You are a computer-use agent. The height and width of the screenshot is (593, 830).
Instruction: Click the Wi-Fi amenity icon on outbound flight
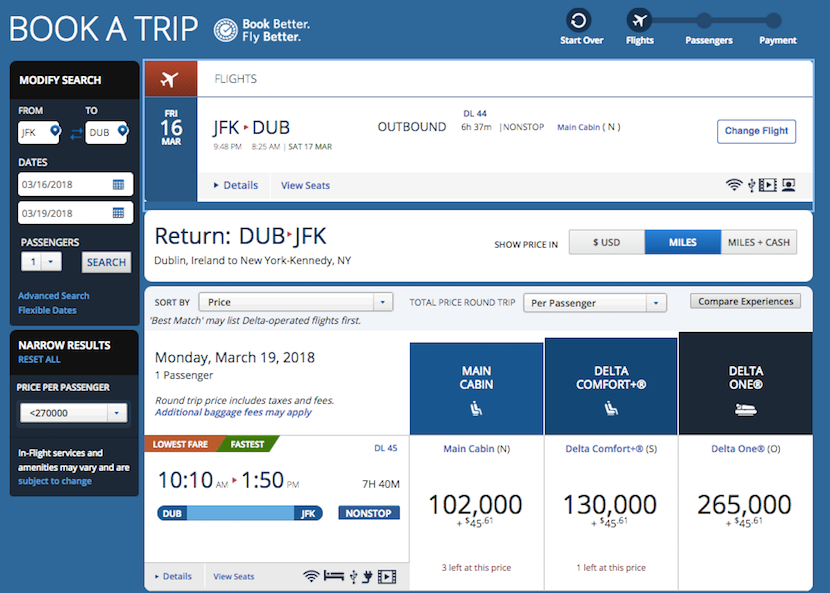[x=734, y=185]
